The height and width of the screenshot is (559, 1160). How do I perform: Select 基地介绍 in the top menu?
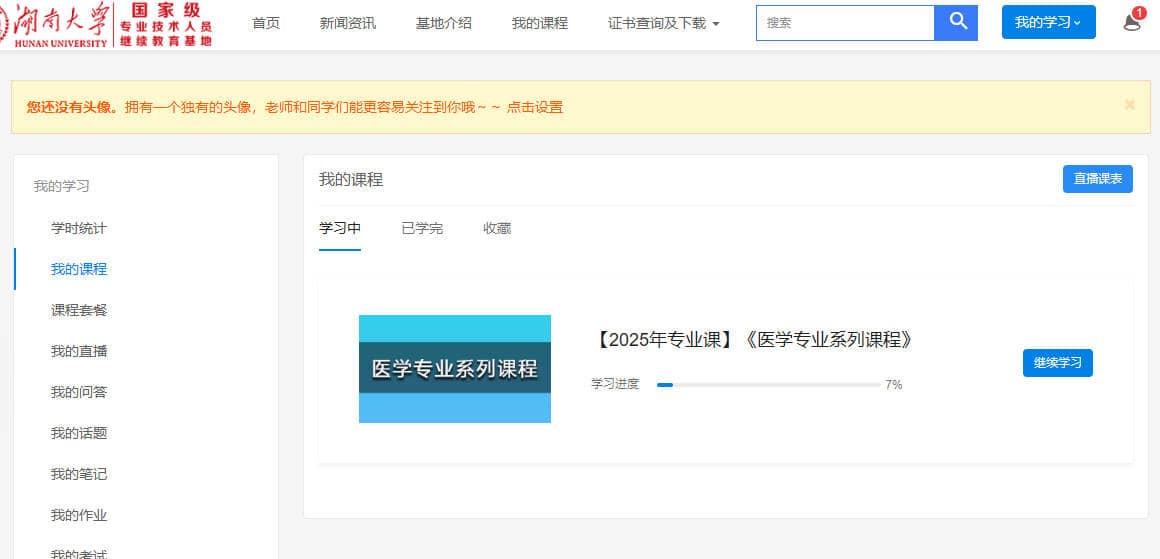coord(444,23)
